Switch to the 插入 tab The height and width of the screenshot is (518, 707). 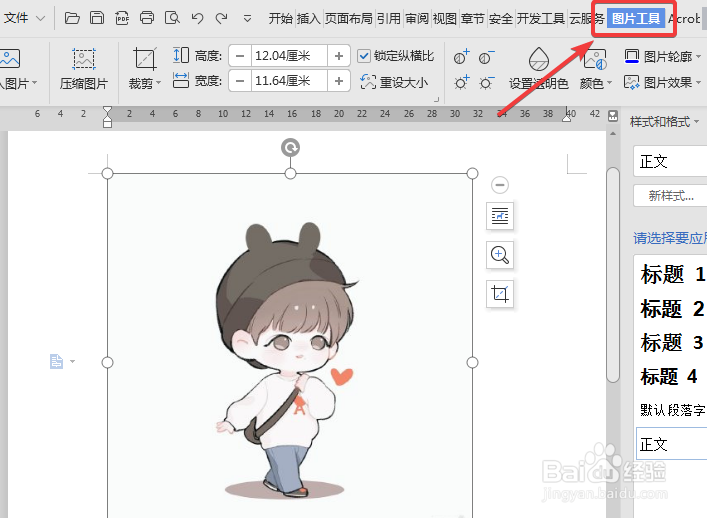(308, 18)
